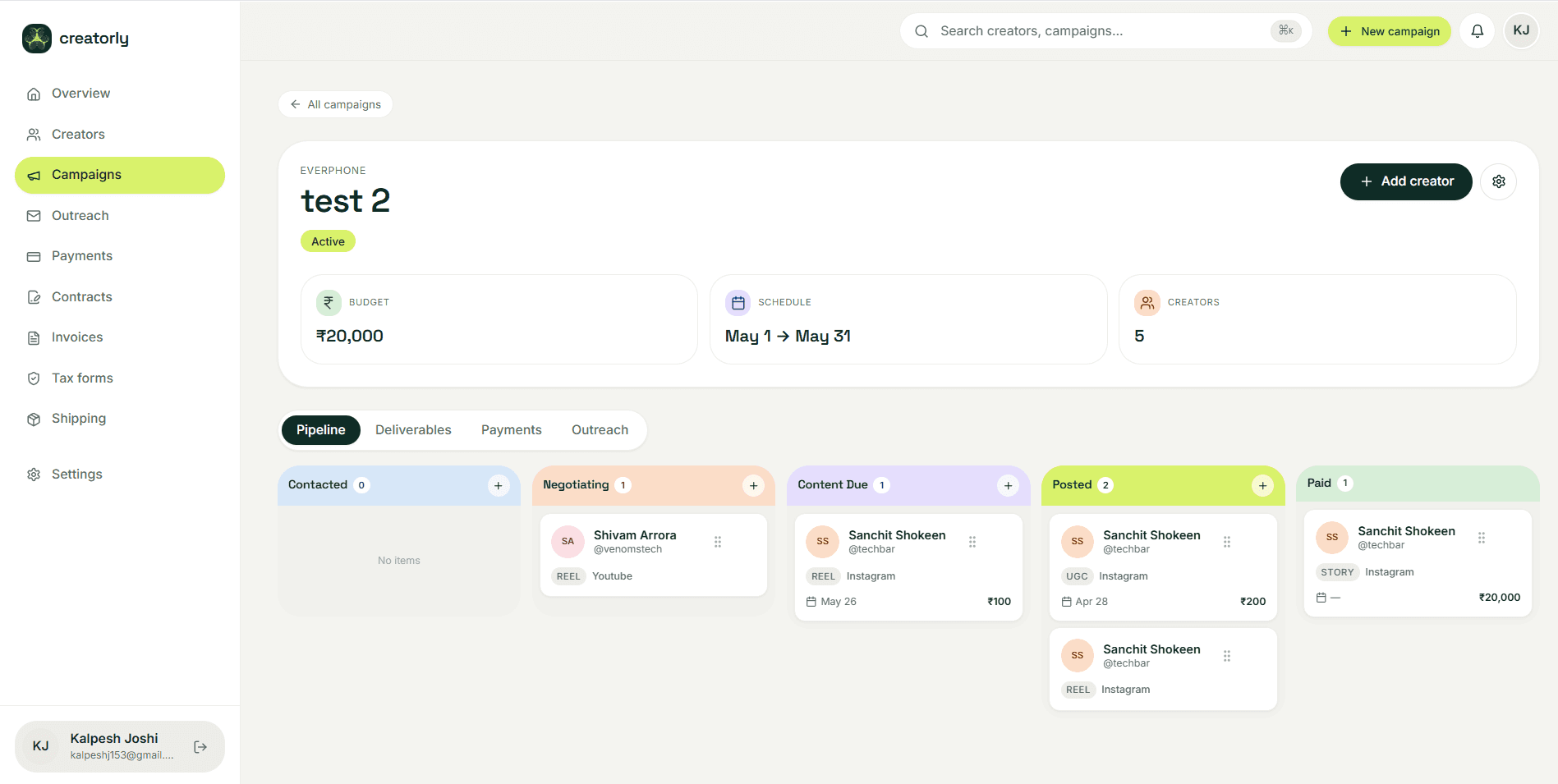Add item to Negotiating column
Image resolution: width=1558 pixels, height=784 pixels.
(x=753, y=486)
